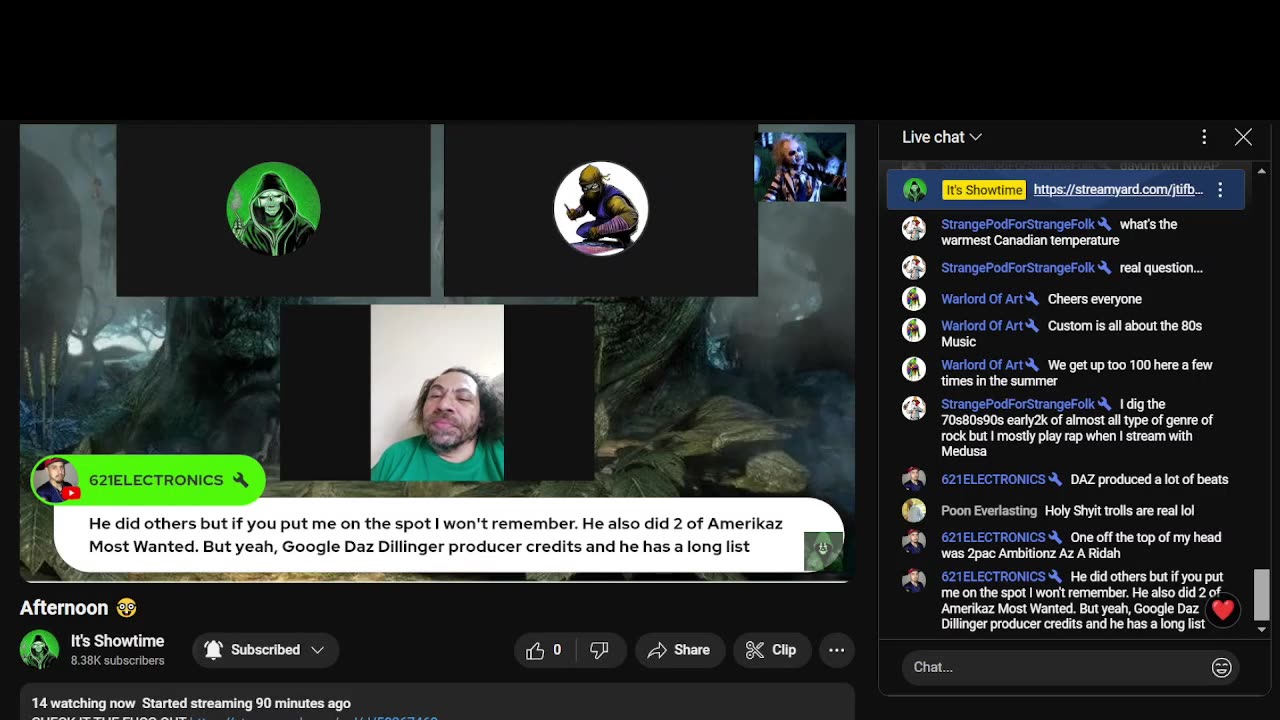Click the 621ELECTRONICS name banner in video
Image resolution: width=1280 pixels, height=720 pixels.
pos(148,480)
